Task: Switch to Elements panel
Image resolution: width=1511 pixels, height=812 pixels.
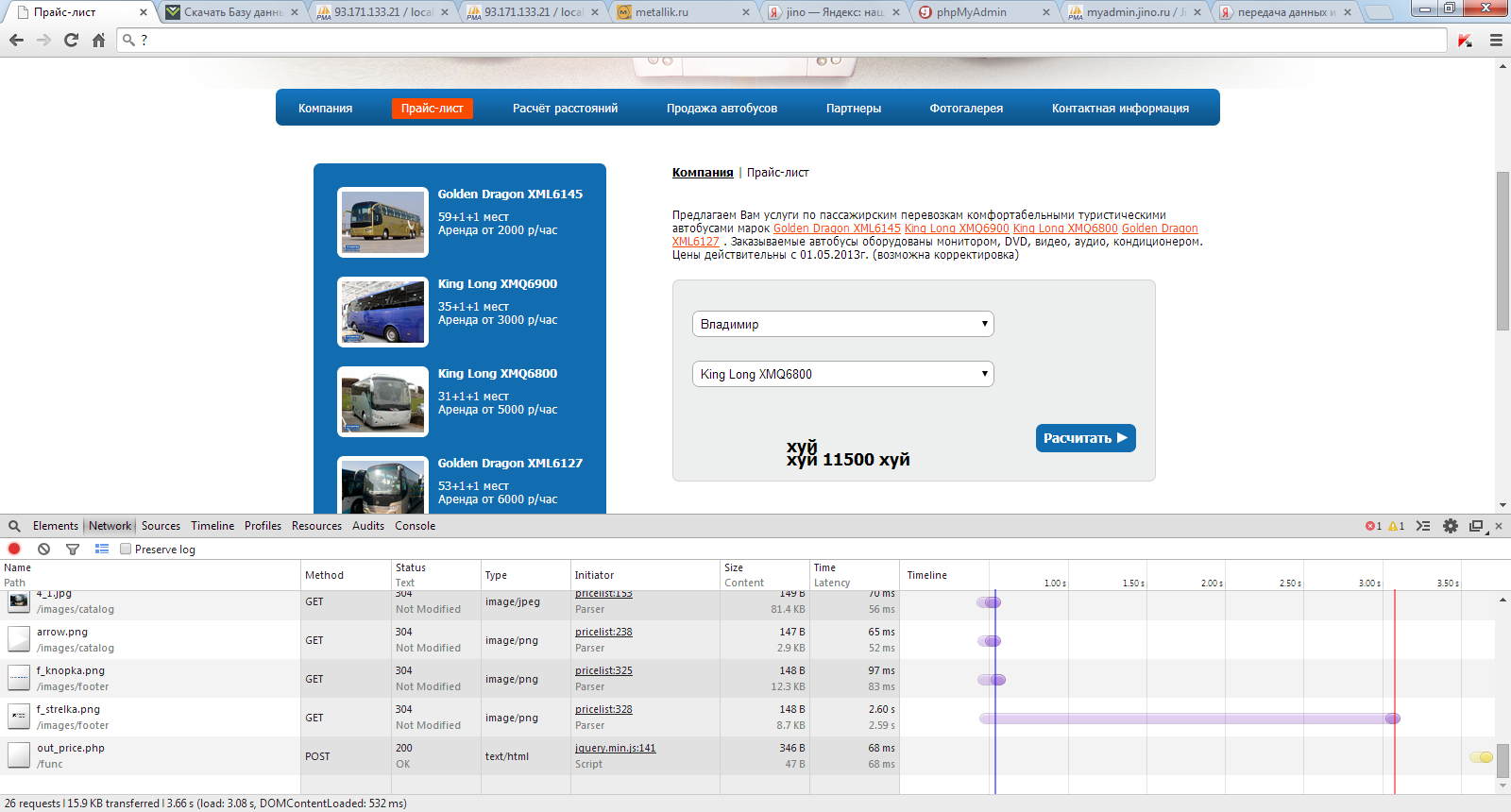Action: coord(56,526)
